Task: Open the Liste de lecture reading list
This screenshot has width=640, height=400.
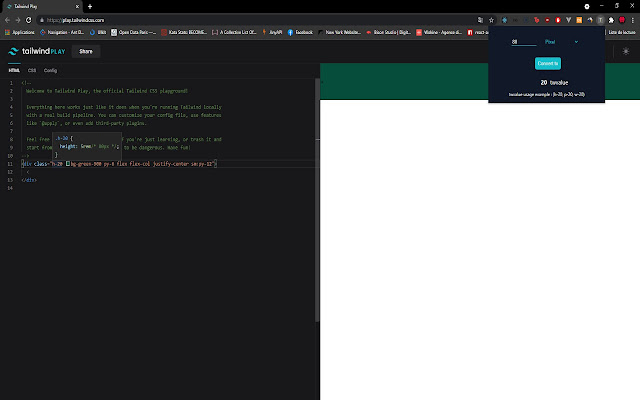Action: tap(622, 32)
